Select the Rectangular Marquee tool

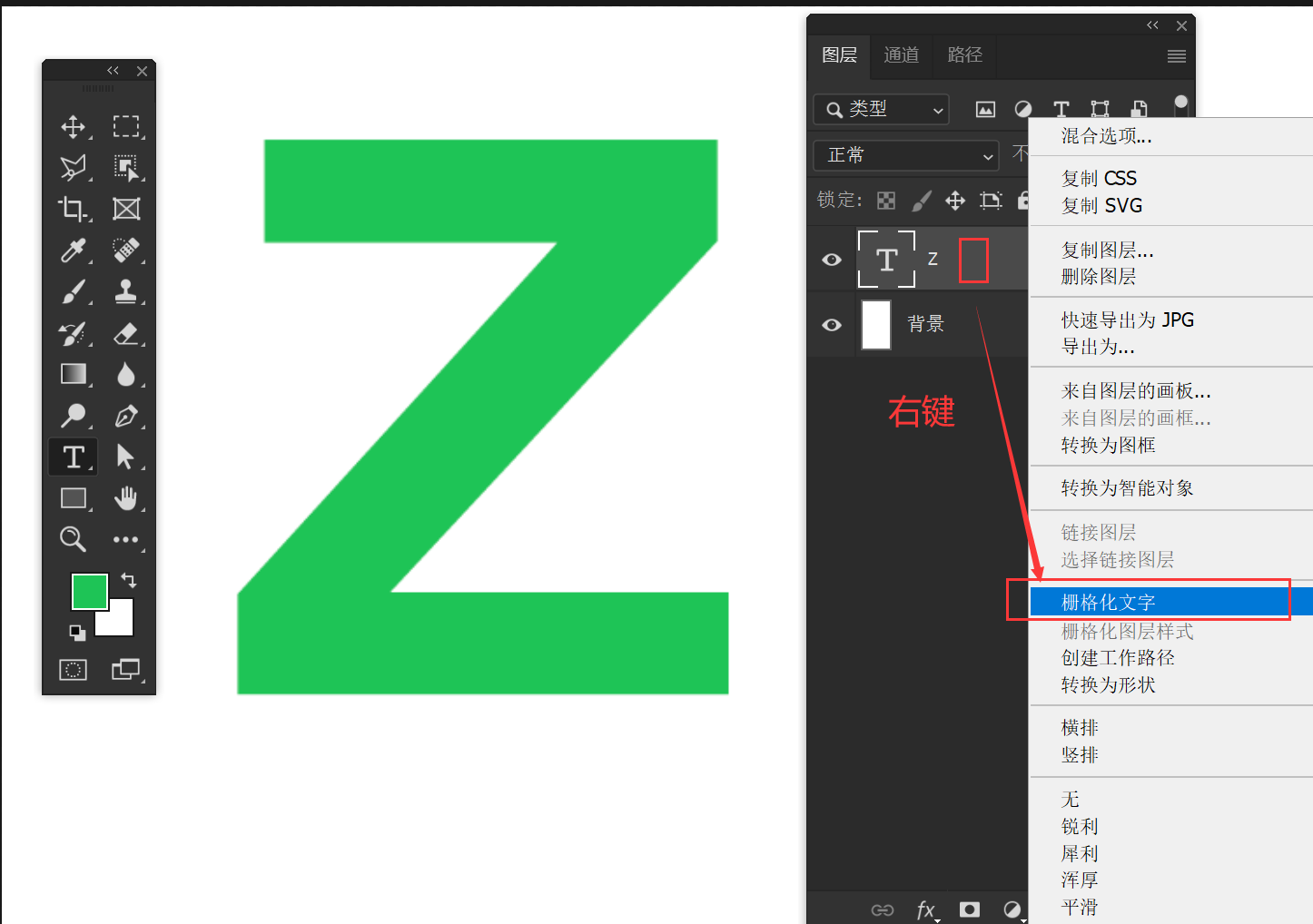(x=126, y=126)
